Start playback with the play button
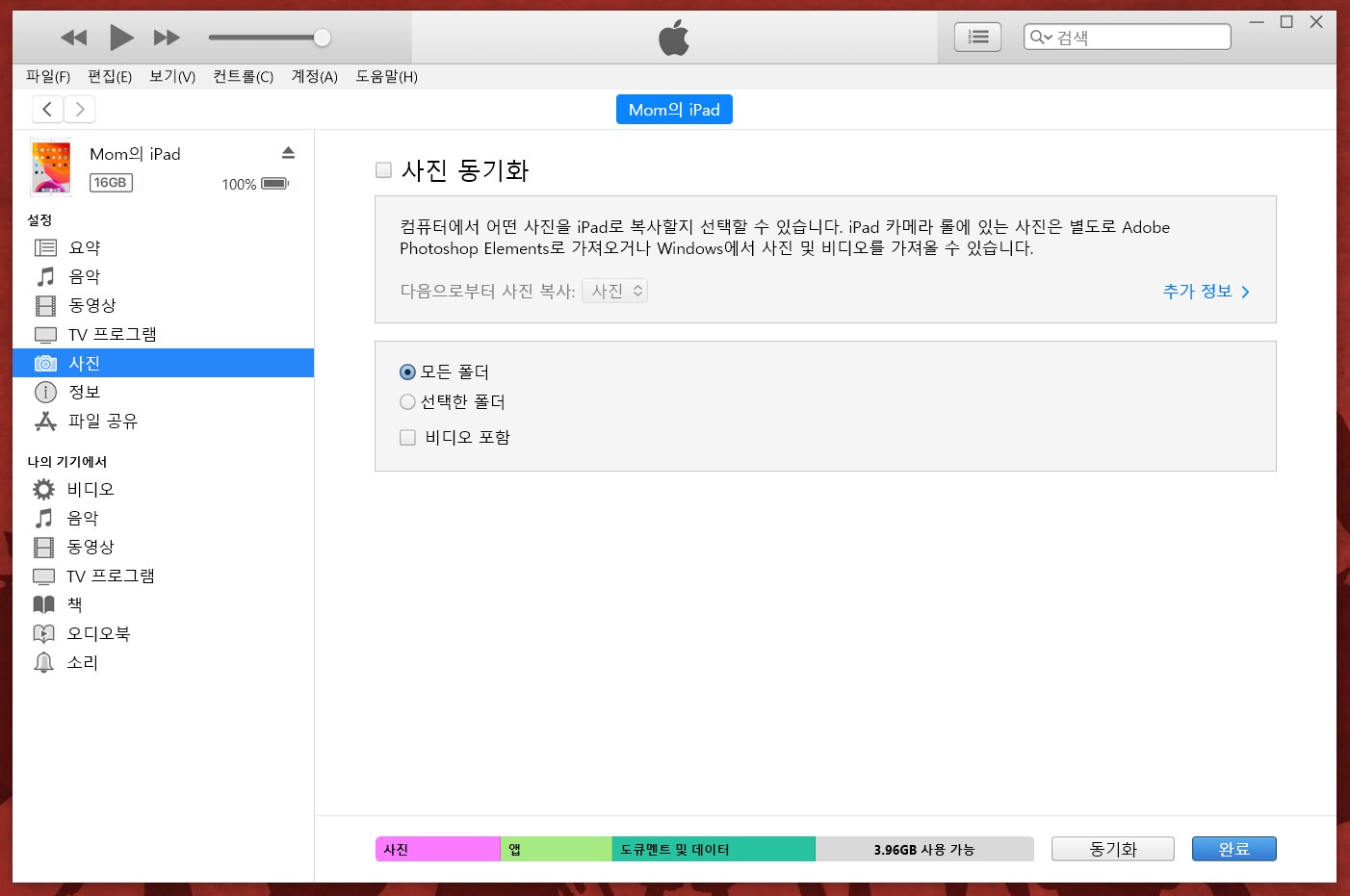The width and height of the screenshot is (1350, 896). [121, 38]
